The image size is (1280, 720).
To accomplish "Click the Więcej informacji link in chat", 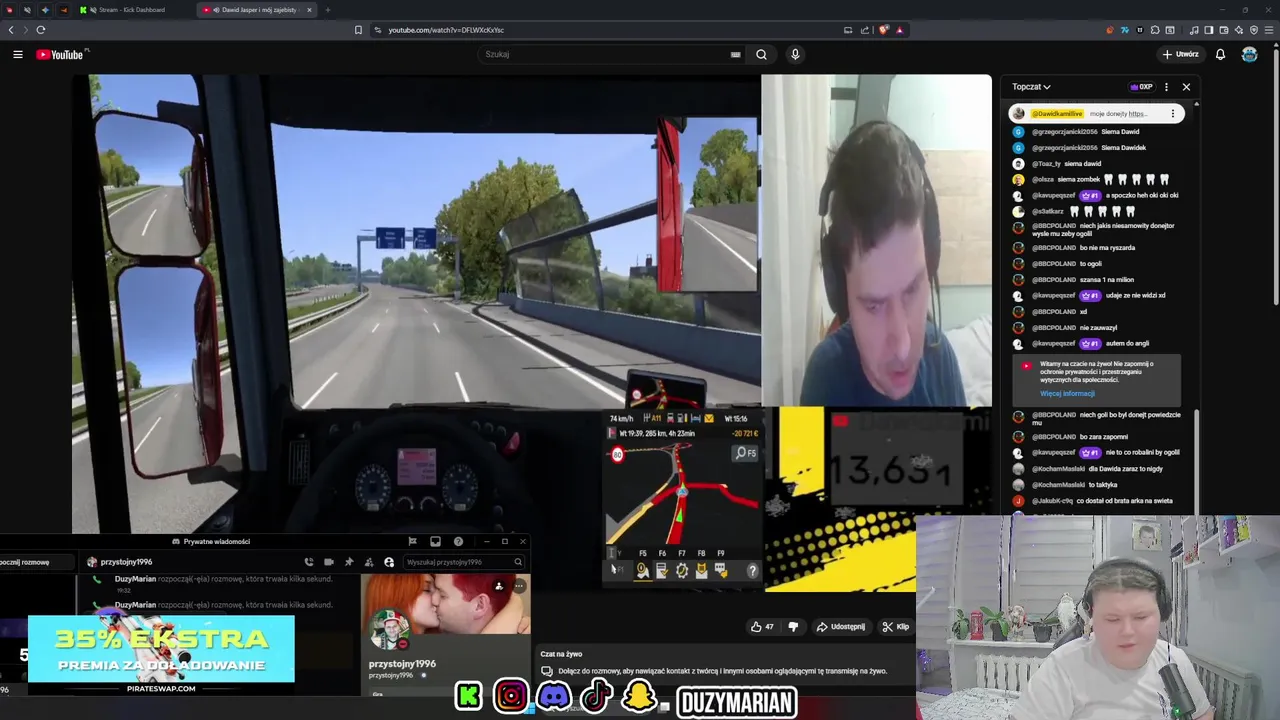I will coord(1067,393).
